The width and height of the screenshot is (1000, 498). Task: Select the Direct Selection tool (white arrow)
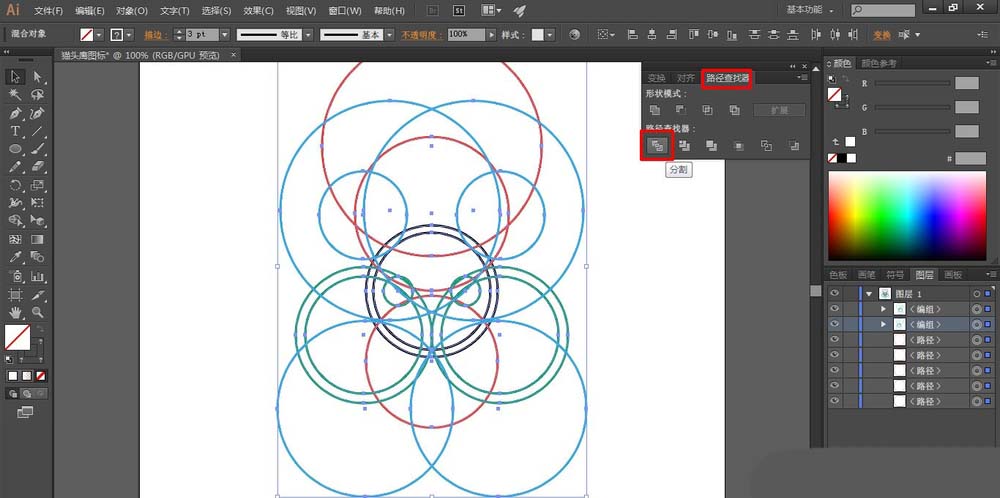tap(38, 77)
